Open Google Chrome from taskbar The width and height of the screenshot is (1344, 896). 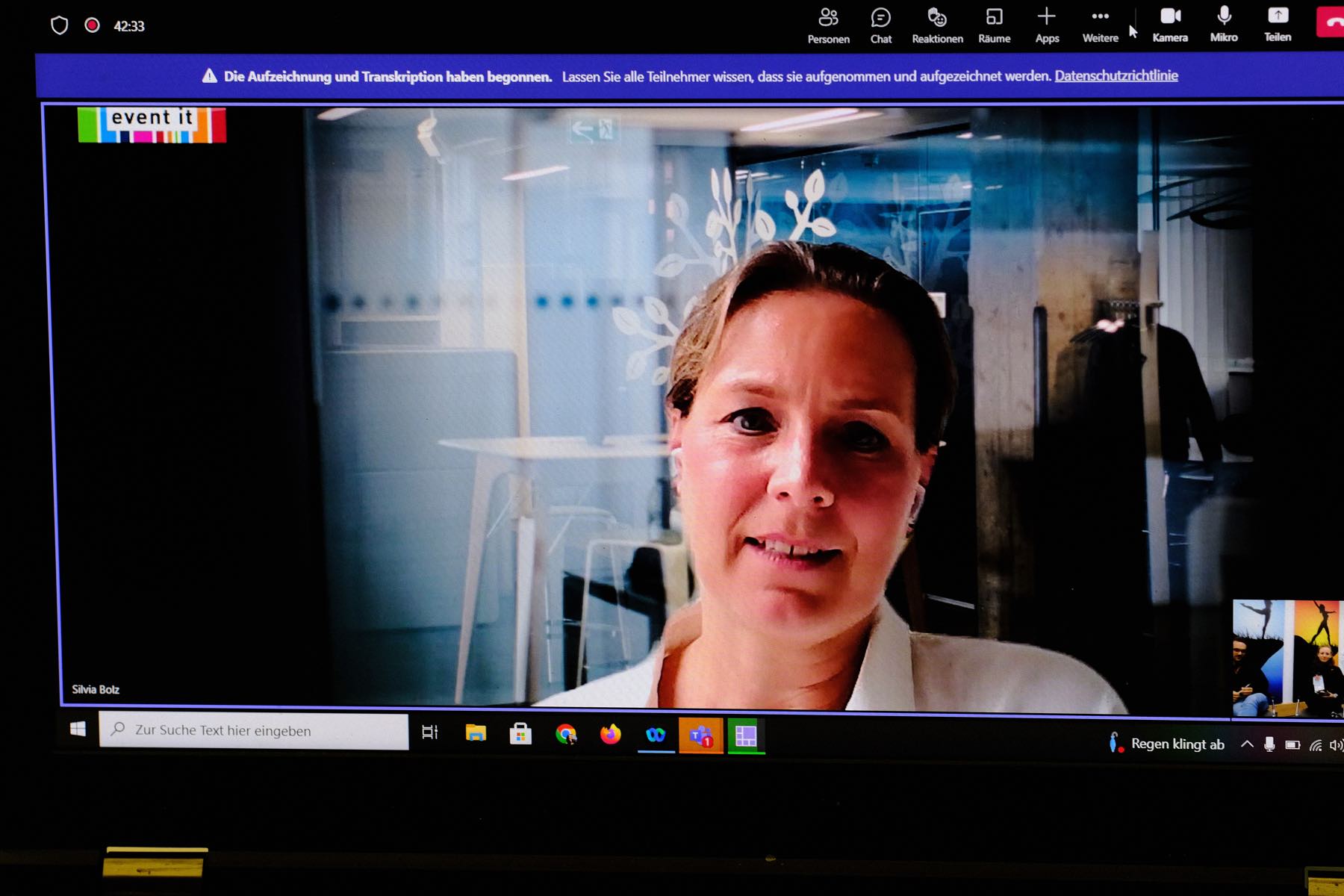pos(566,735)
